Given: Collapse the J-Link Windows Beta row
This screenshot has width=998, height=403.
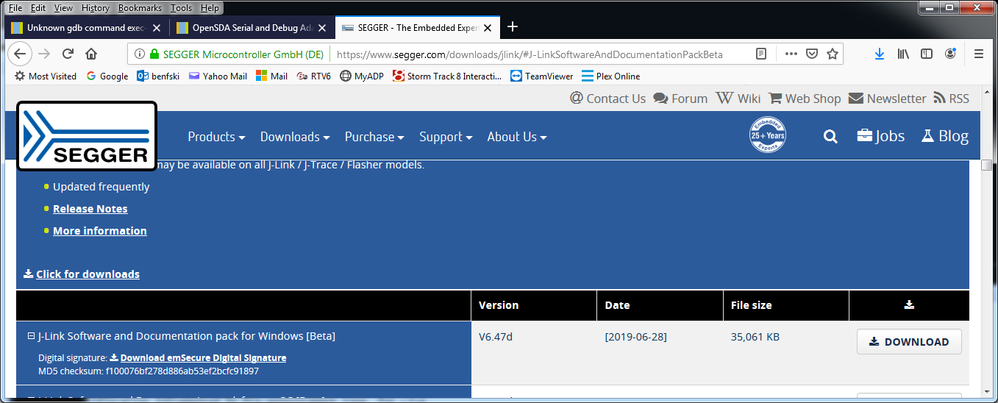Looking at the screenshot, I should click(31, 336).
